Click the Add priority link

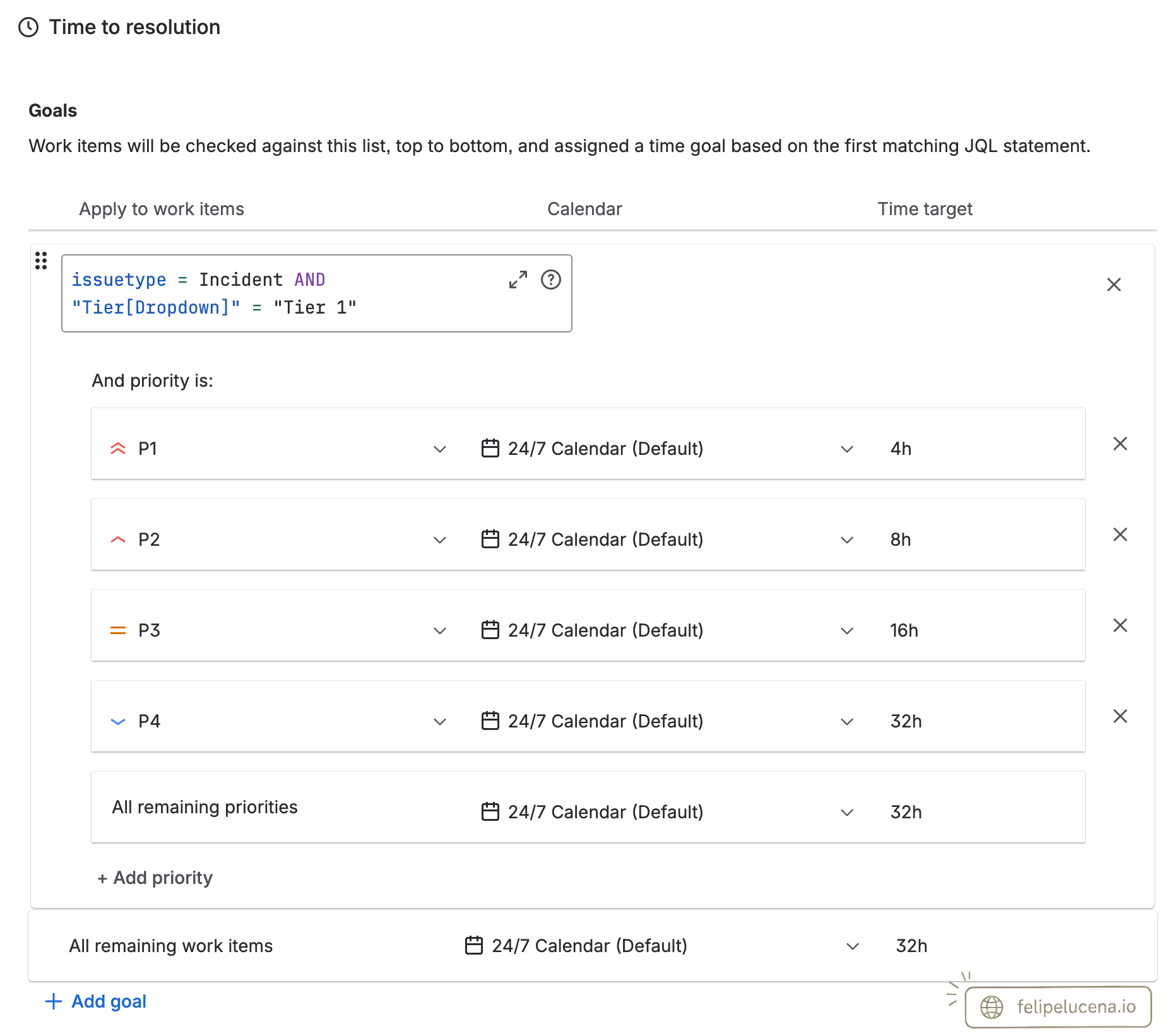click(x=155, y=878)
